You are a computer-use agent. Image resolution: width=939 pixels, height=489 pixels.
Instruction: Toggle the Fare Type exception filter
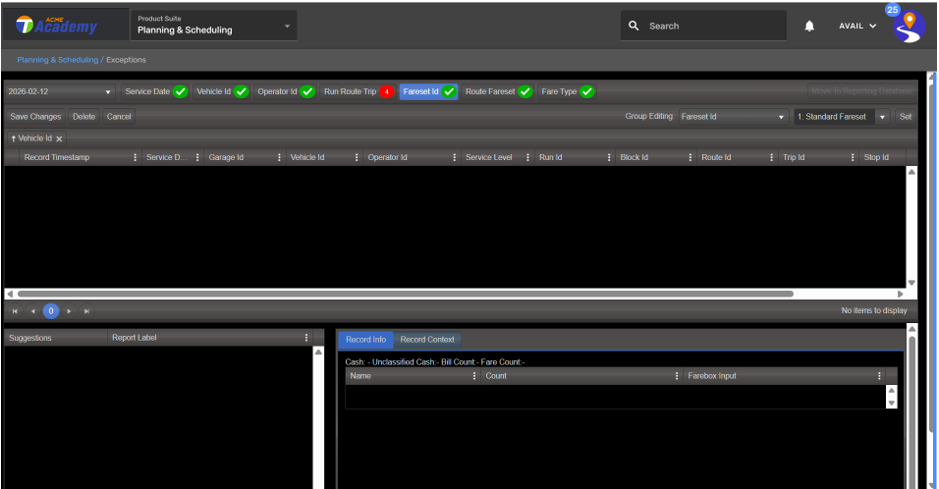click(x=567, y=91)
